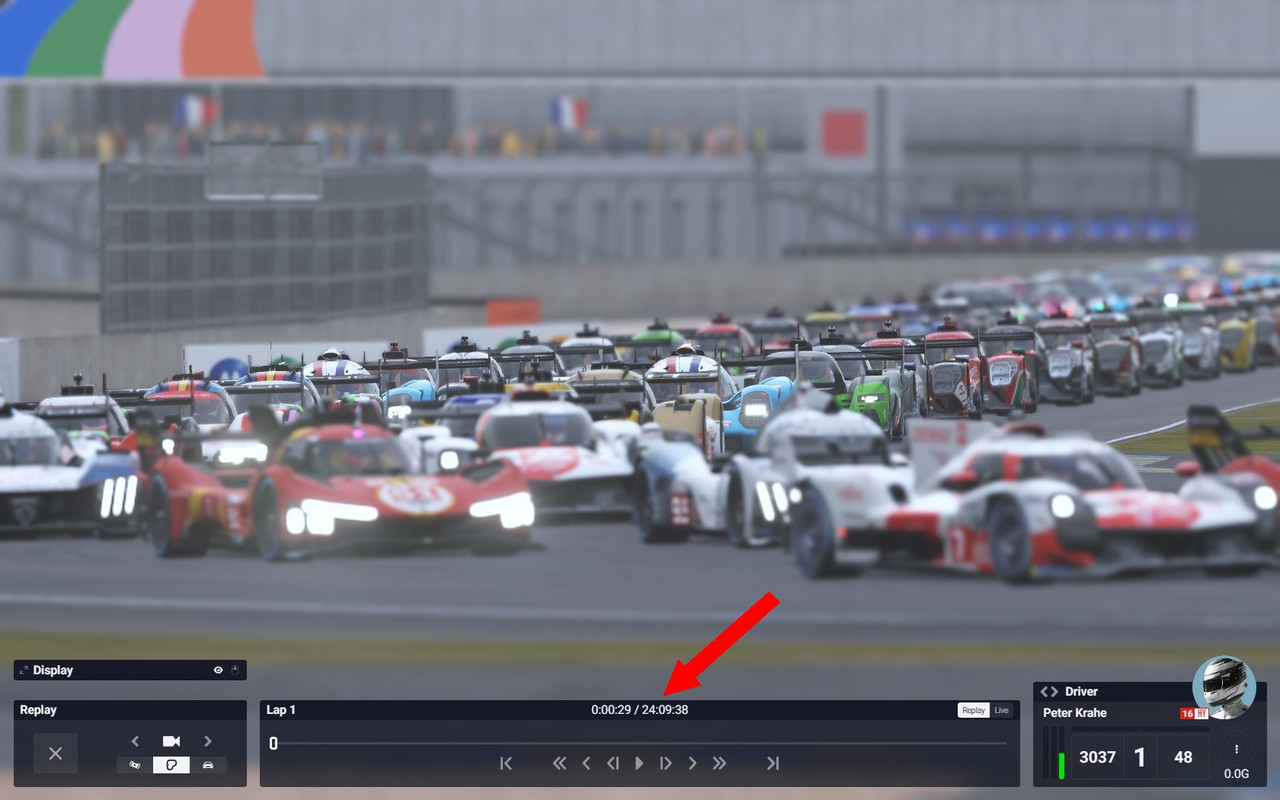Click the video camera icon
Image resolution: width=1280 pixels, height=800 pixels.
171,741
